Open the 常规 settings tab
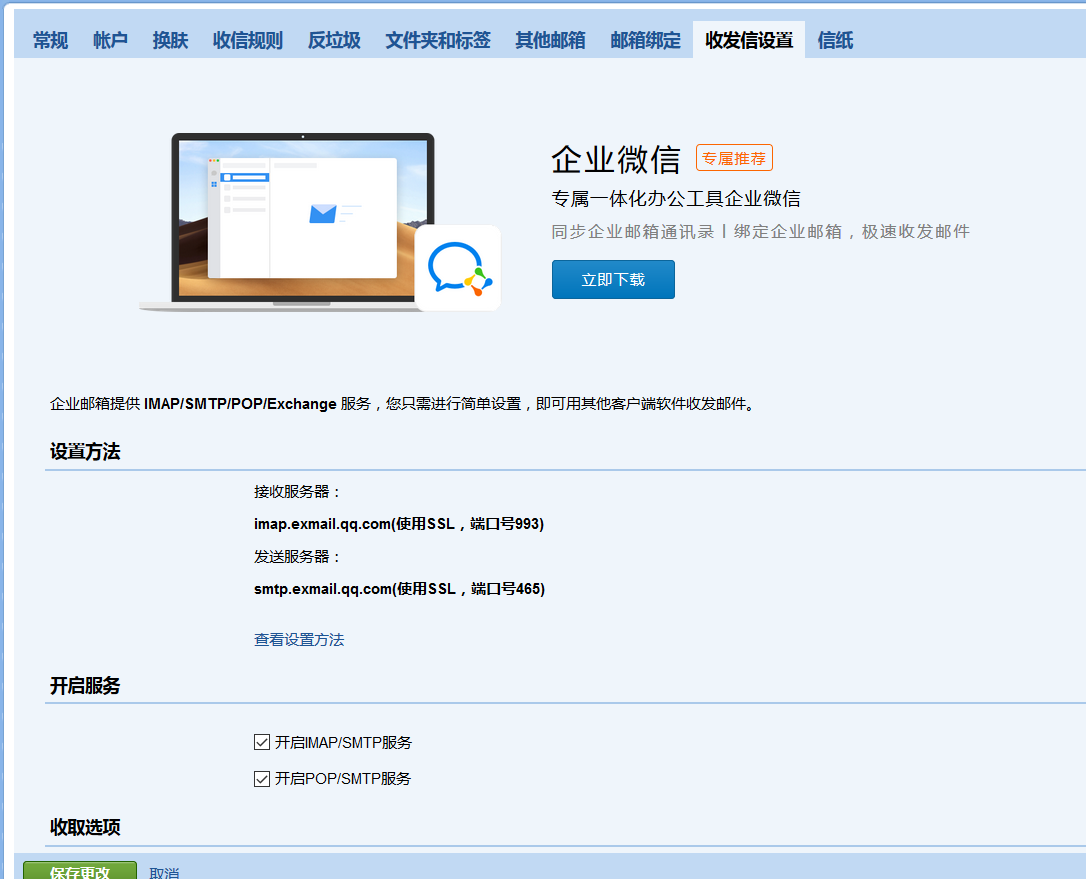The image size is (1086, 879). pos(50,40)
